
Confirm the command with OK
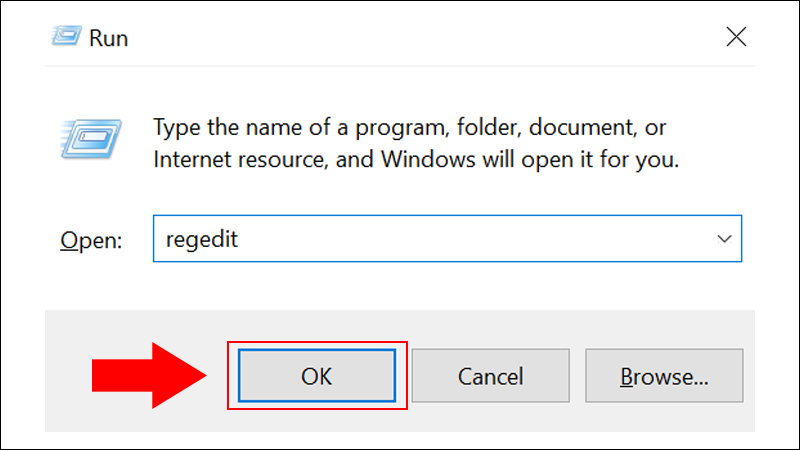click(x=317, y=376)
